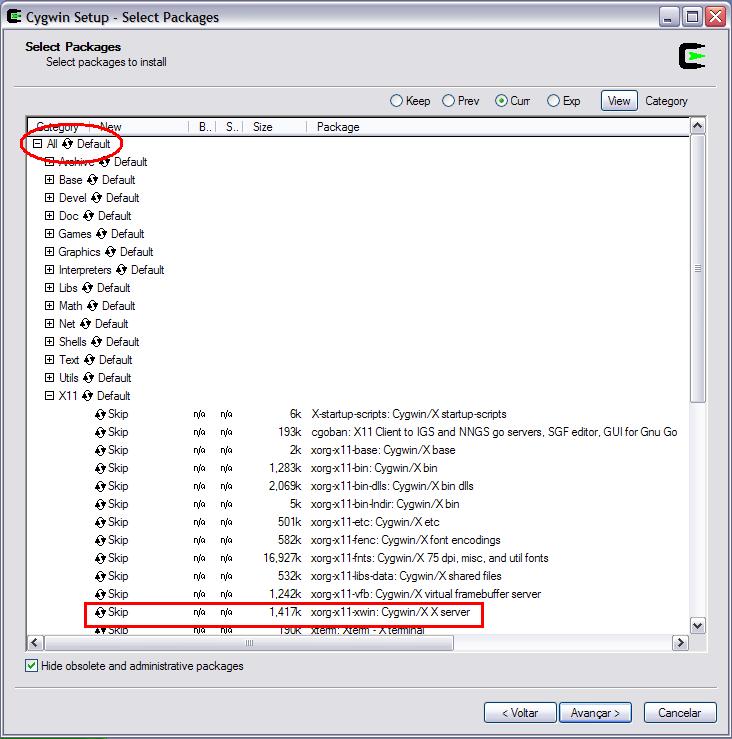Click the Size column header

[x=274, y=127]
